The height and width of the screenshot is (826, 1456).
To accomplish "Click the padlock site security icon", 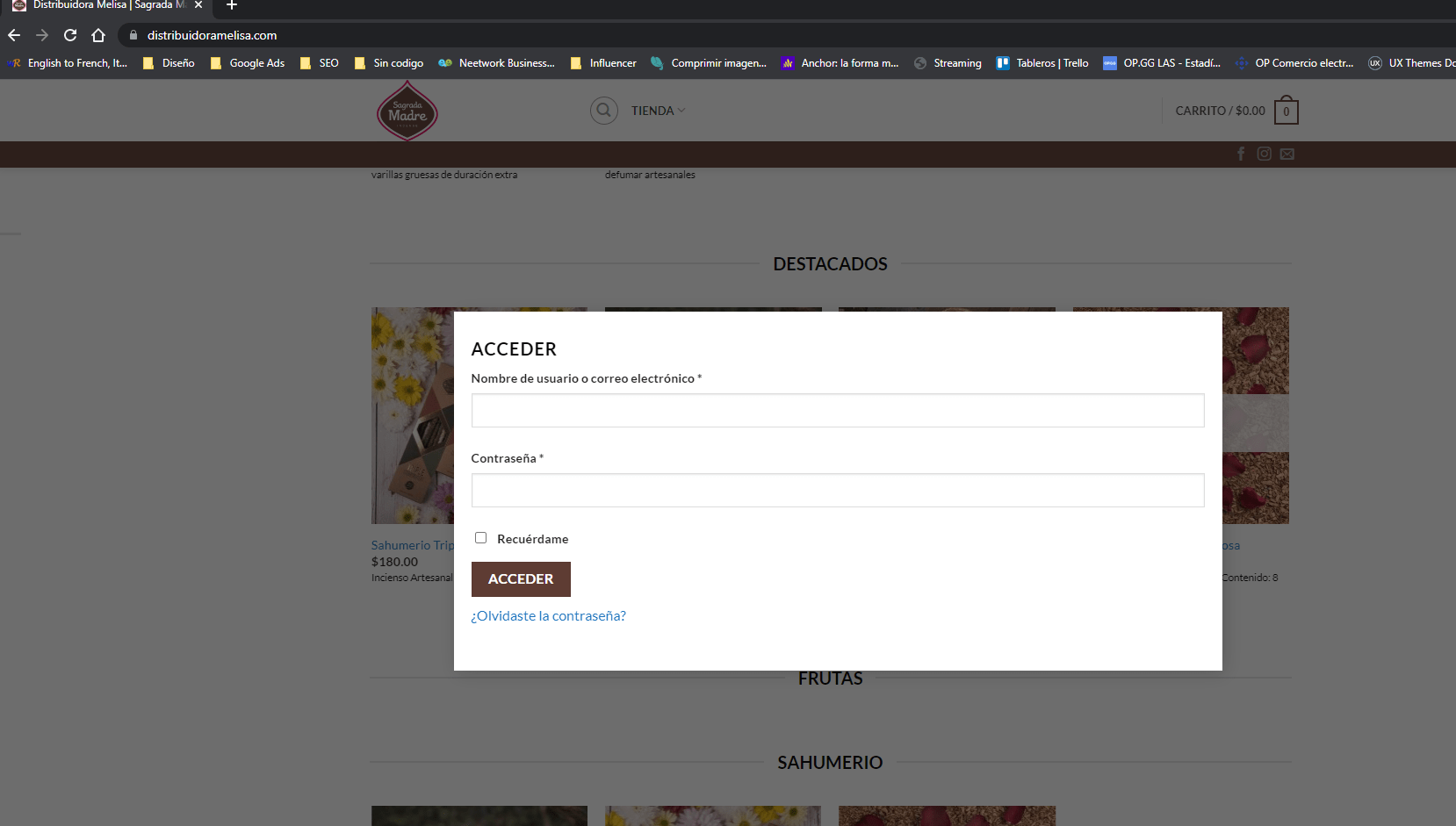I will (x=133, y=35).
